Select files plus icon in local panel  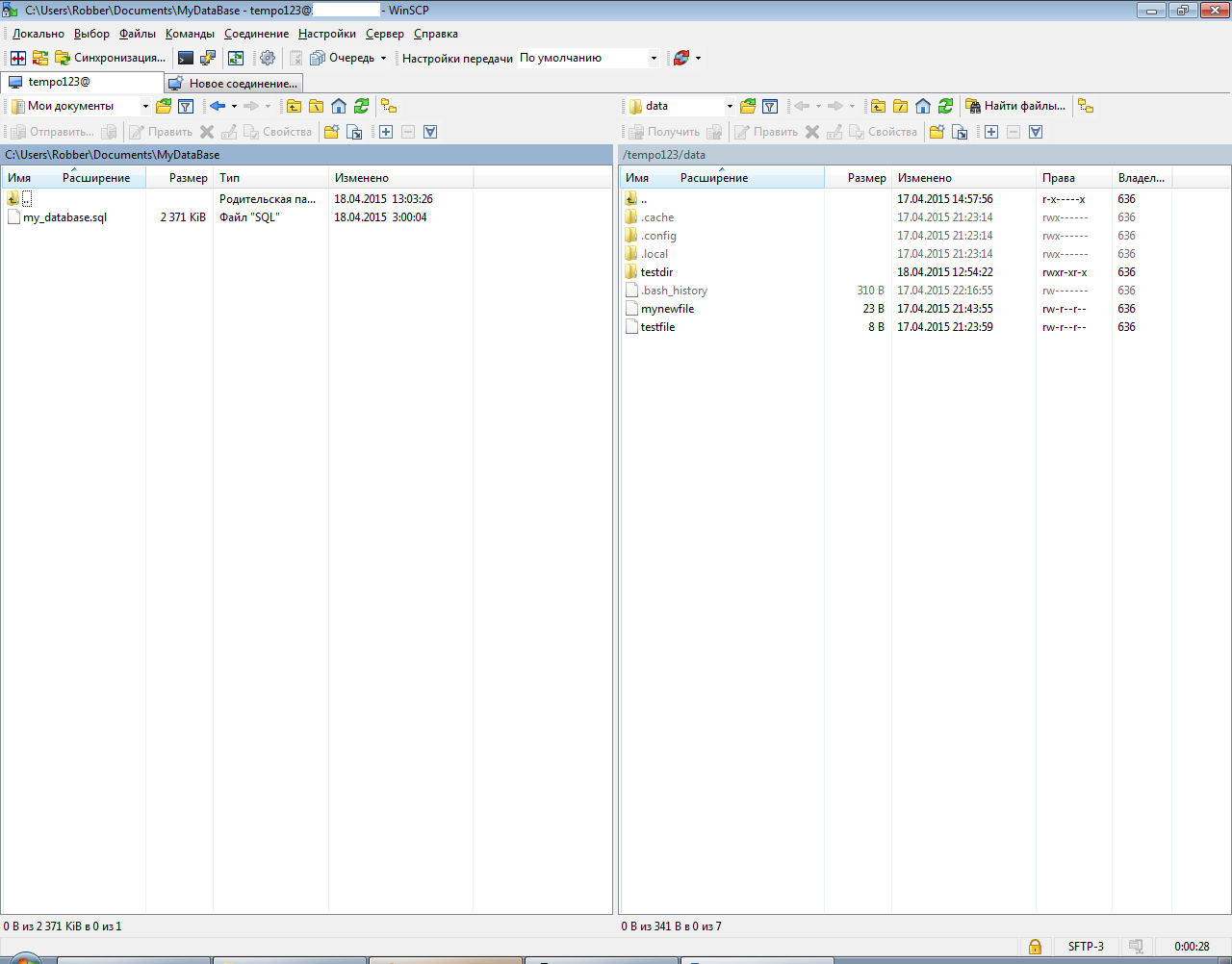(x=386, y=132)
